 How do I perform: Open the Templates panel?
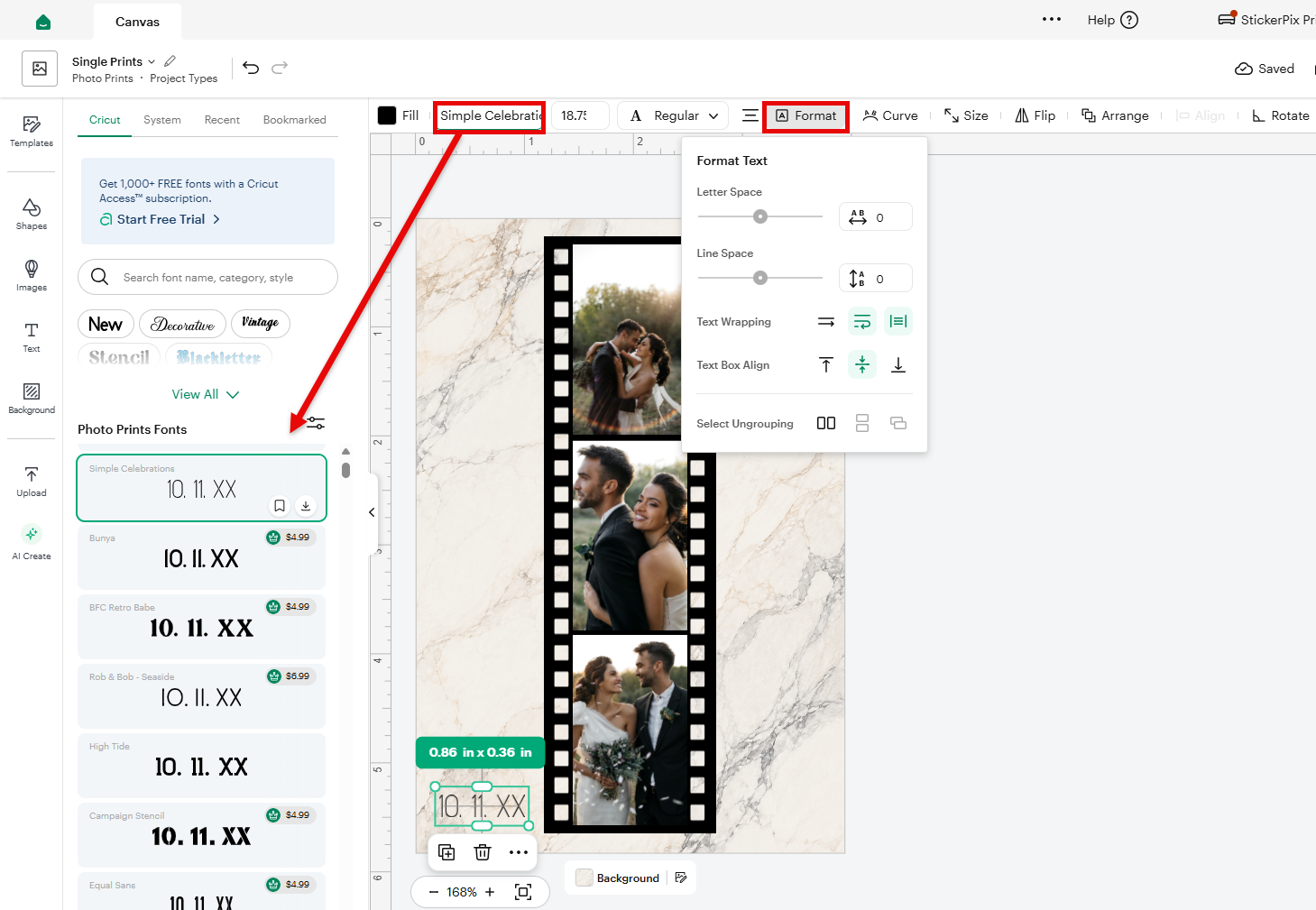tap(32, 132)
